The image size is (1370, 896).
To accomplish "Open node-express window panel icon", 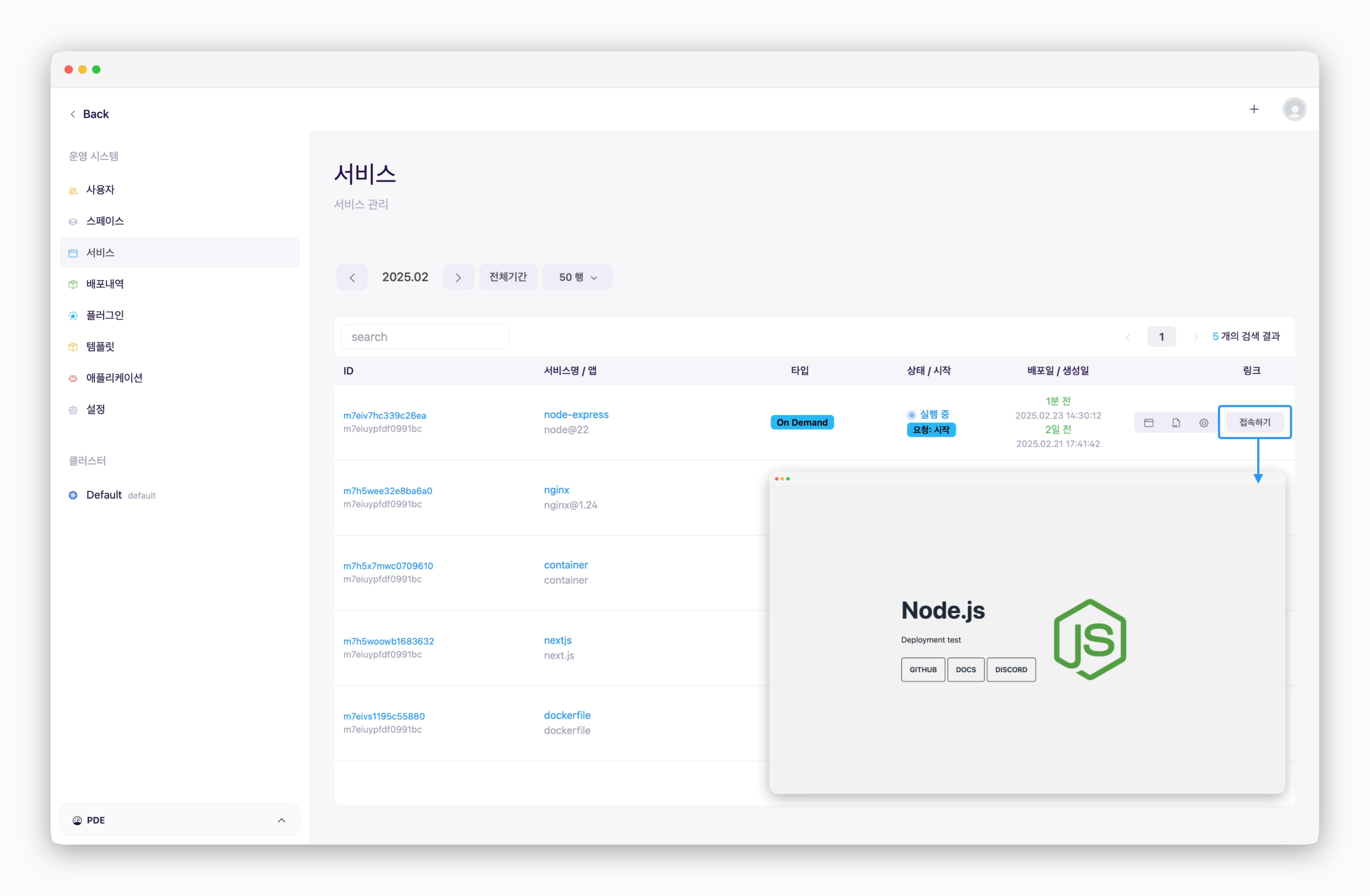I will click(x=1148, y=423).
